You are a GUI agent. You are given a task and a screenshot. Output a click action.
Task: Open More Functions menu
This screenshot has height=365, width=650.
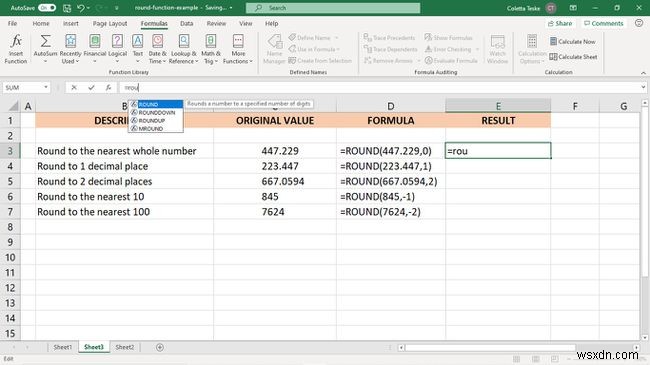(238, 49)
